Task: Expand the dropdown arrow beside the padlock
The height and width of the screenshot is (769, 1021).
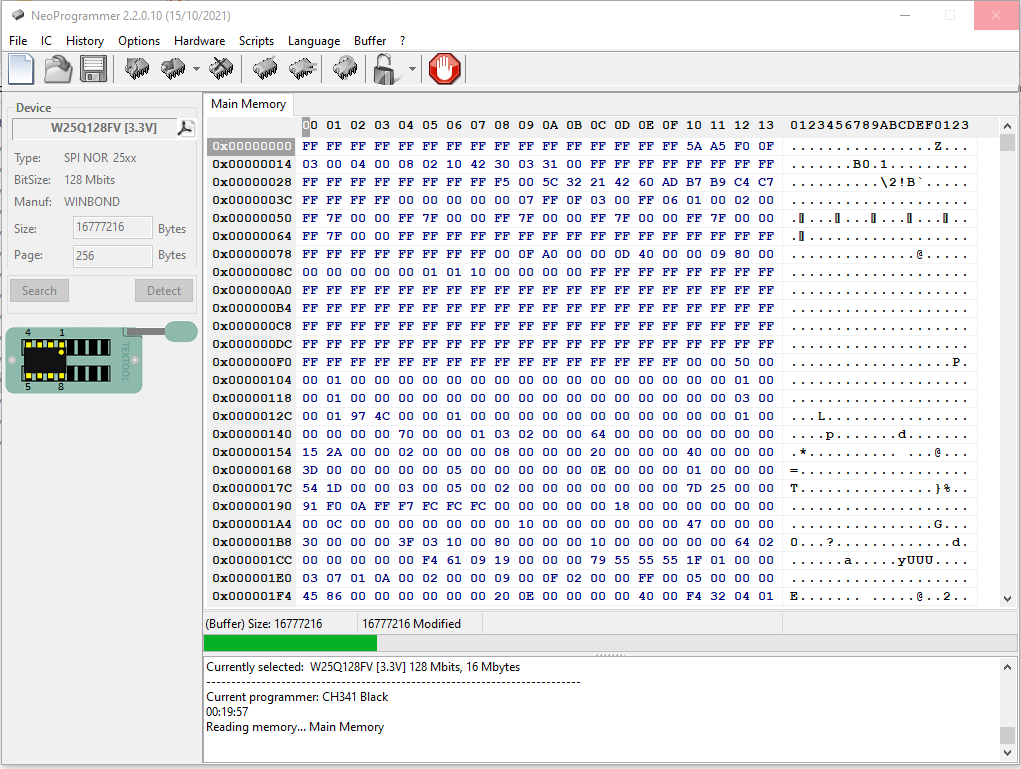Action: click(x=412, y=70)
